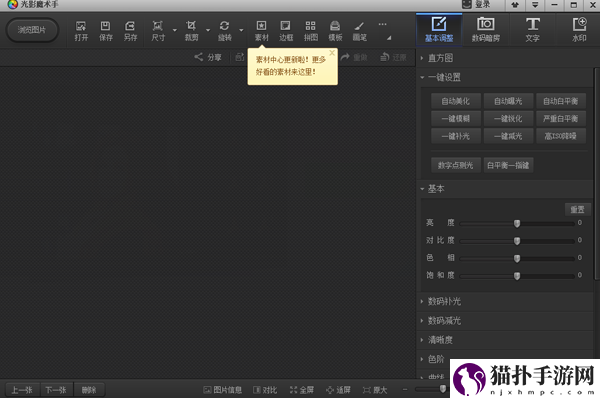The image size is (600, 398).
Task: Click the 自动美化 button
Action: coord(456,101)
